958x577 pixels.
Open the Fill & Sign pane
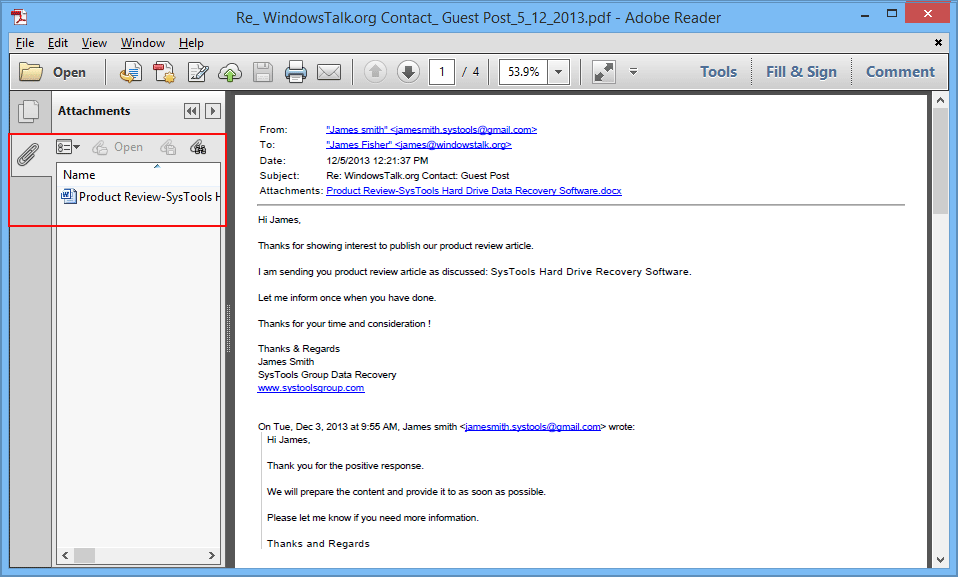coord(801,72)
